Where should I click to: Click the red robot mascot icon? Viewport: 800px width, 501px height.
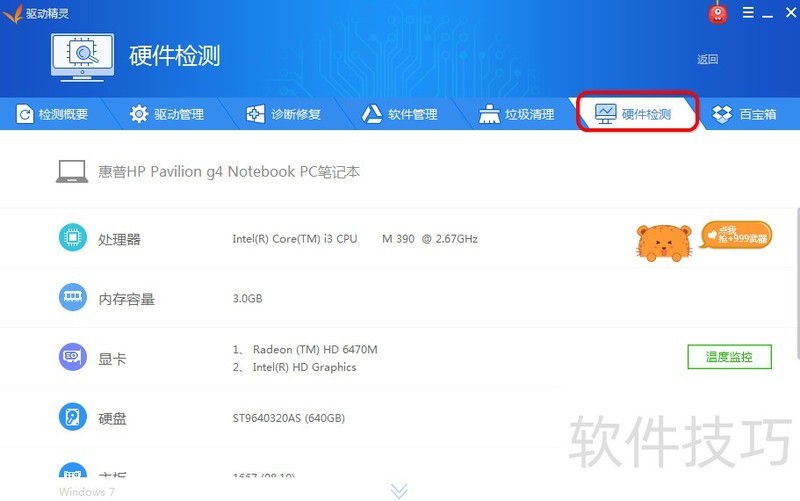click(x=718, y=13)
